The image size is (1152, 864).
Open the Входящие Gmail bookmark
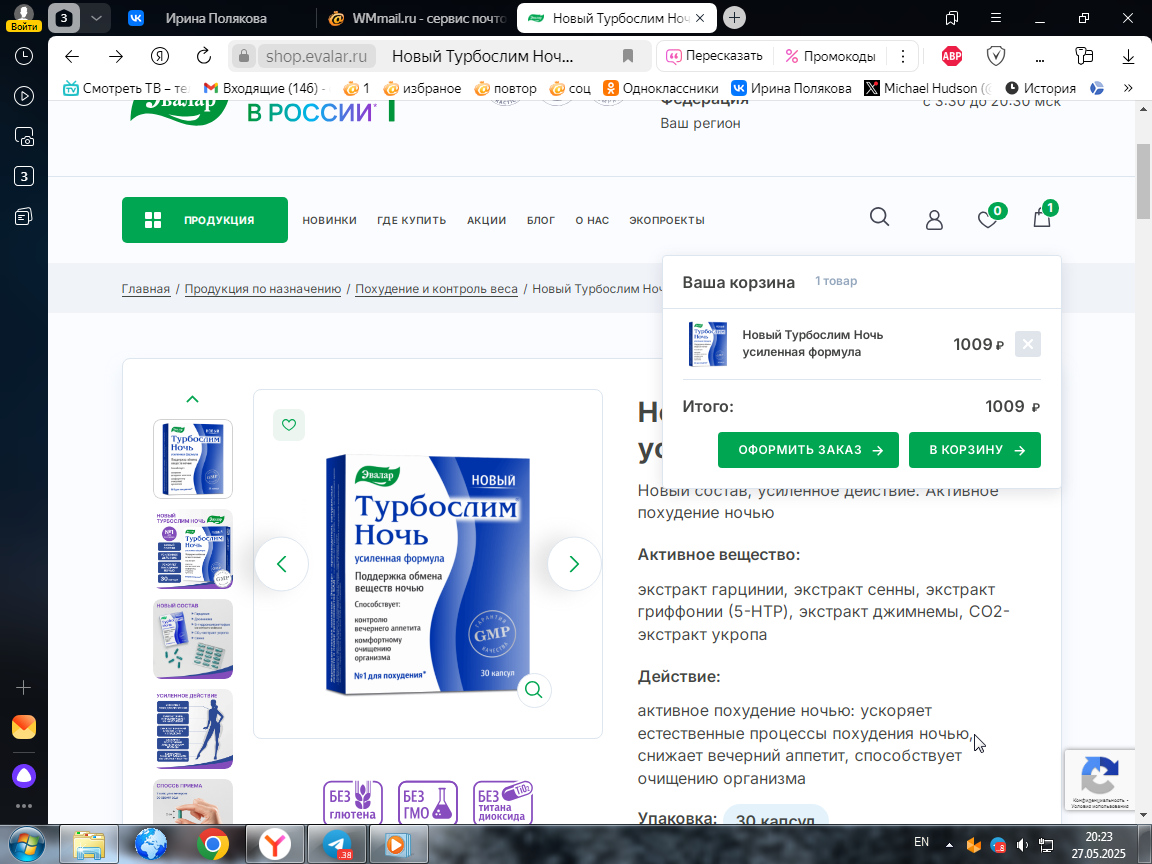(264, 88)
